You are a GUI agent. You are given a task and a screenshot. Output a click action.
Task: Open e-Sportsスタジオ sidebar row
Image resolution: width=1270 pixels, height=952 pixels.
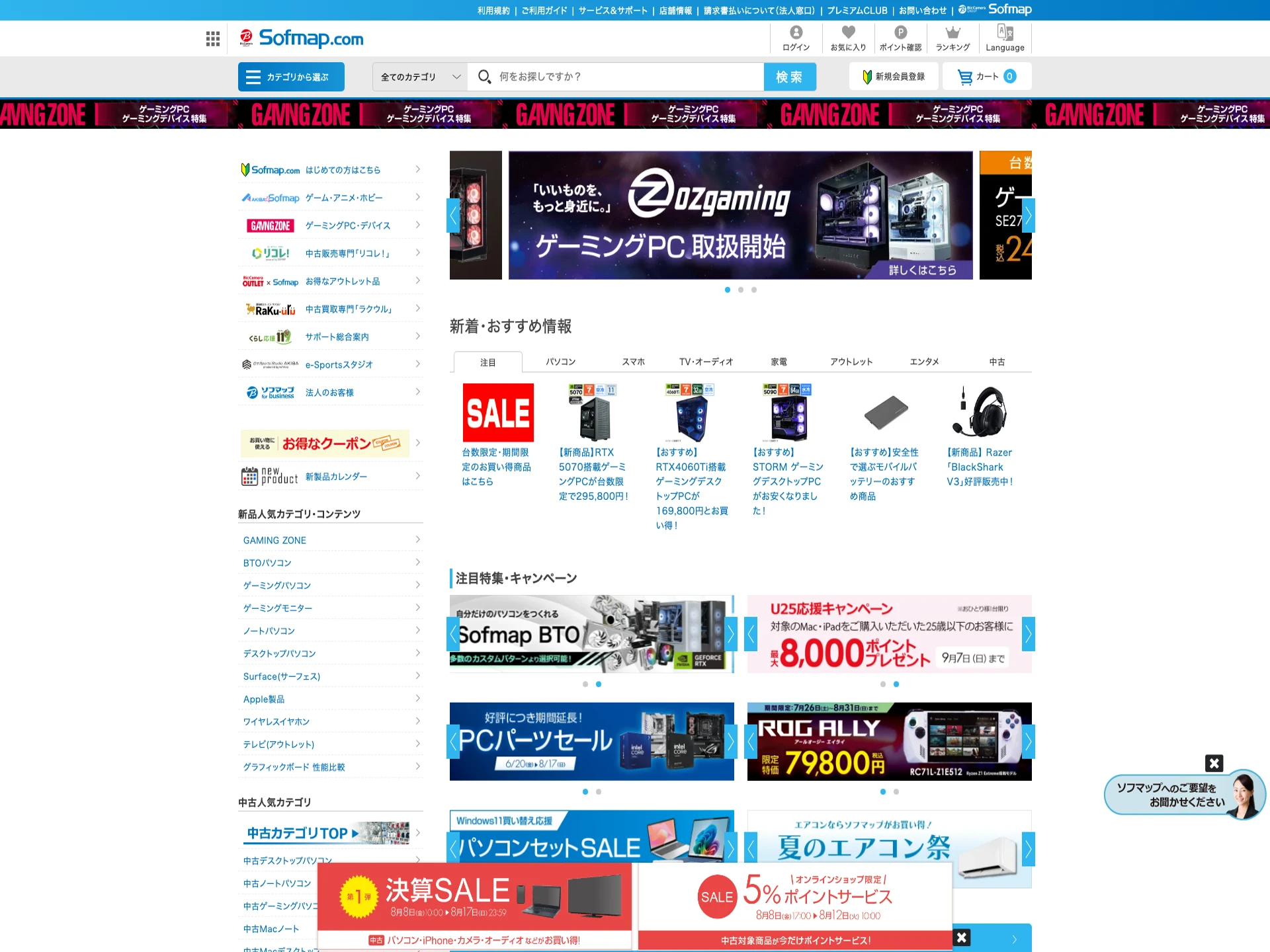[331, 364]
